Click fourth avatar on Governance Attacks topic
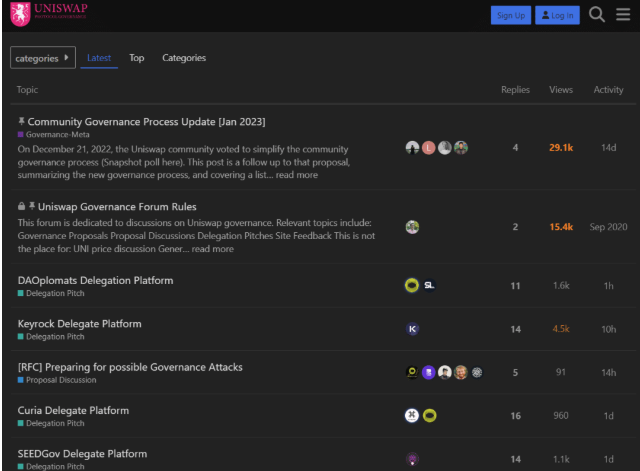 (x=461, y=372)
